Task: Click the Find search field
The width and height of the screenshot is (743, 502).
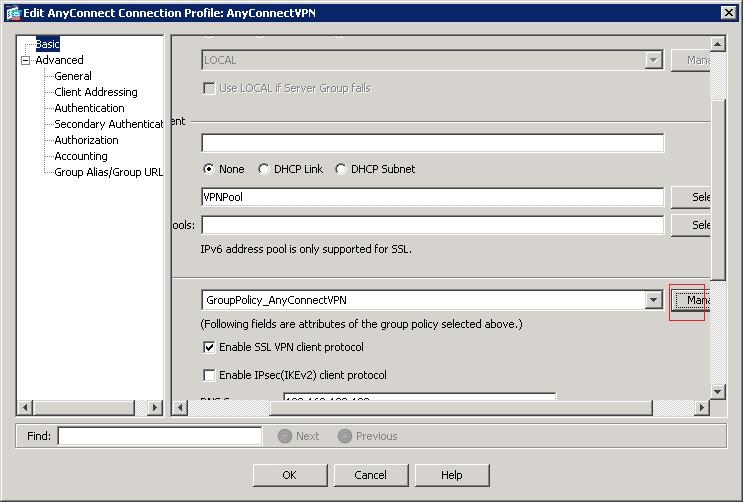Action: 160,436
